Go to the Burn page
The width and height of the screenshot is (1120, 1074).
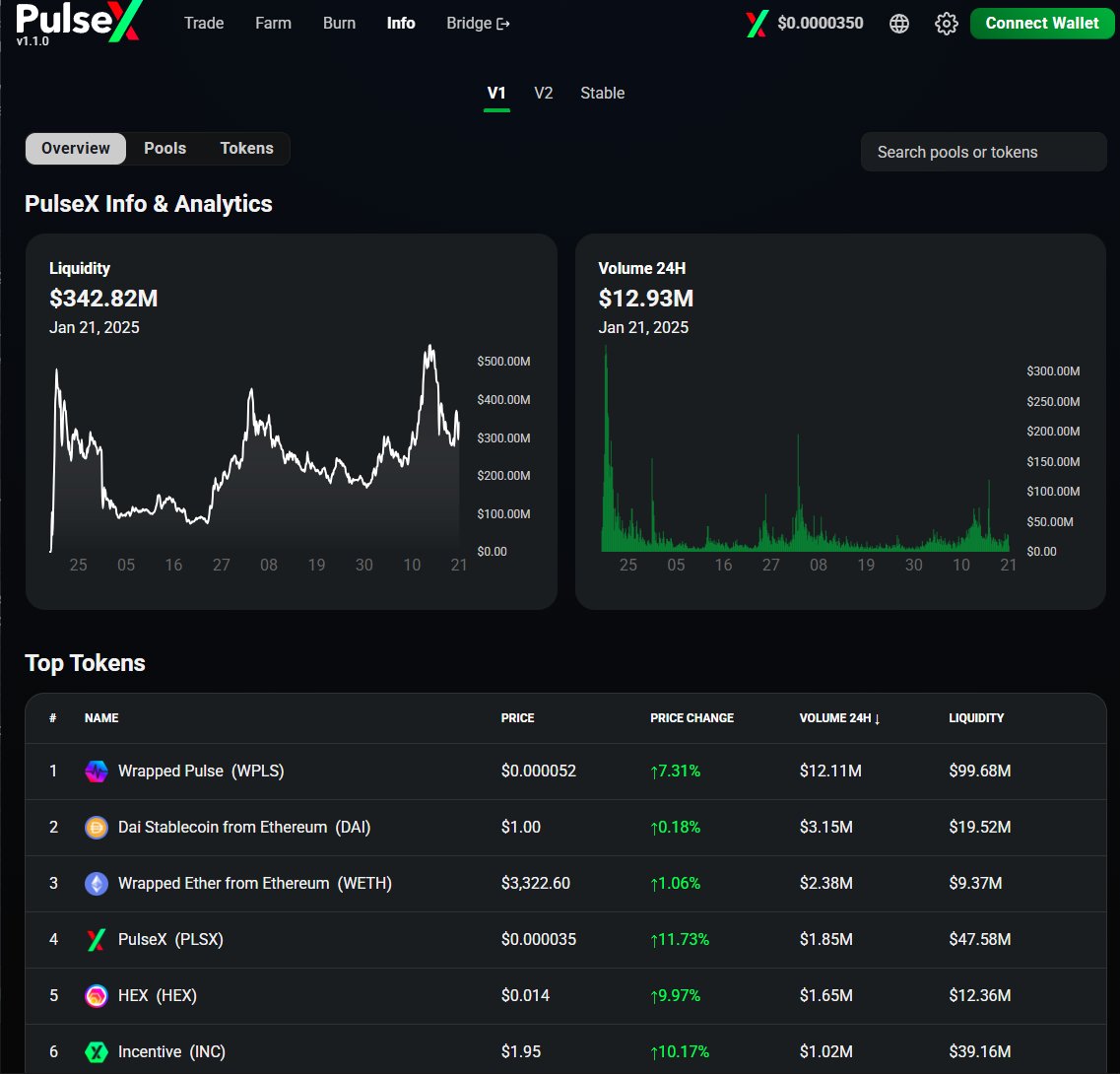[339, 23]
